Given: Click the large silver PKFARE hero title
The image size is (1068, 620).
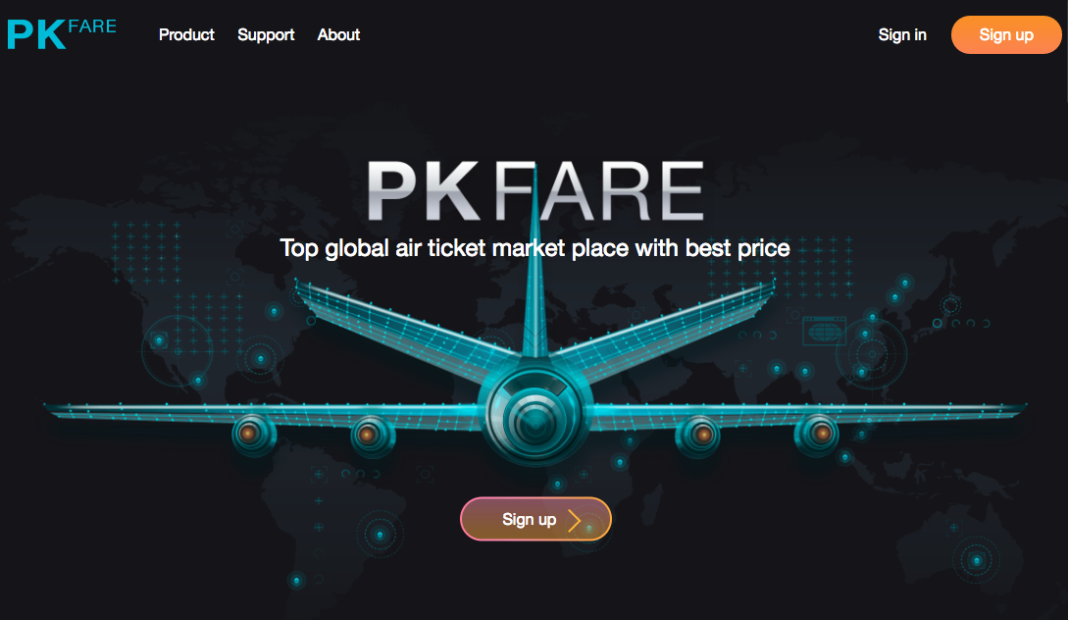Looking at the screenshot, I should coord(535,191).
